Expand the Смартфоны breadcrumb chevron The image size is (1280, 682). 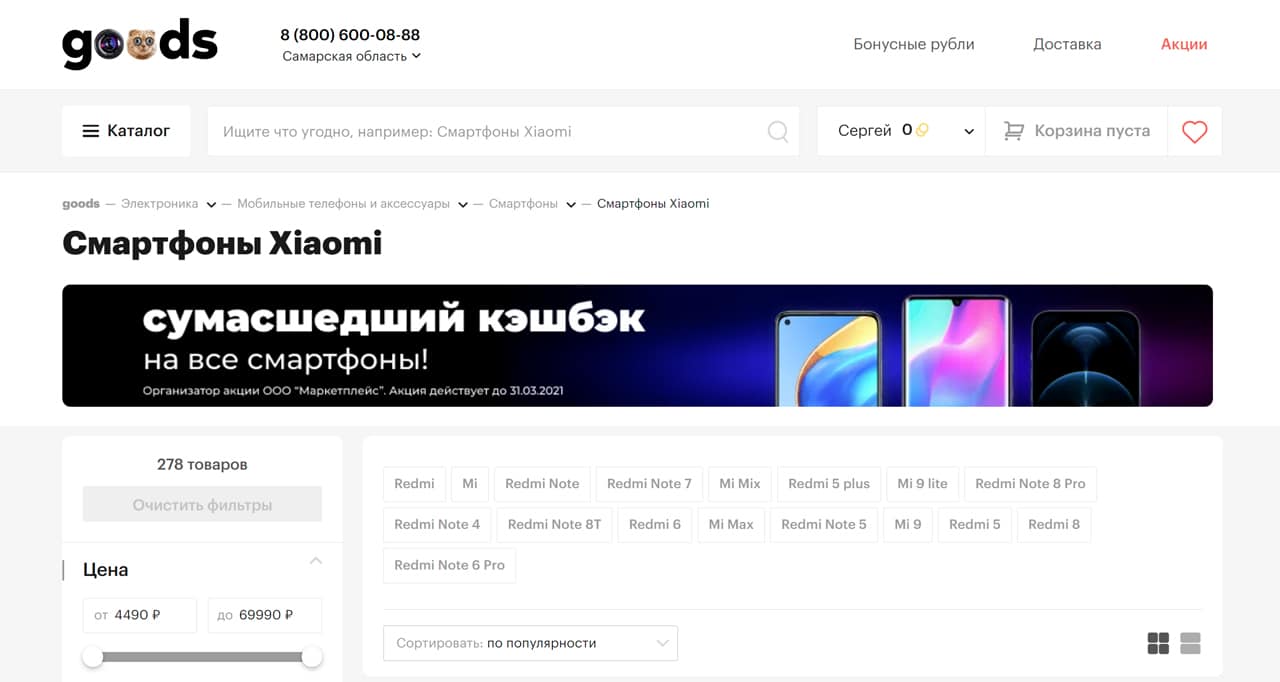[x=571, y=204]
